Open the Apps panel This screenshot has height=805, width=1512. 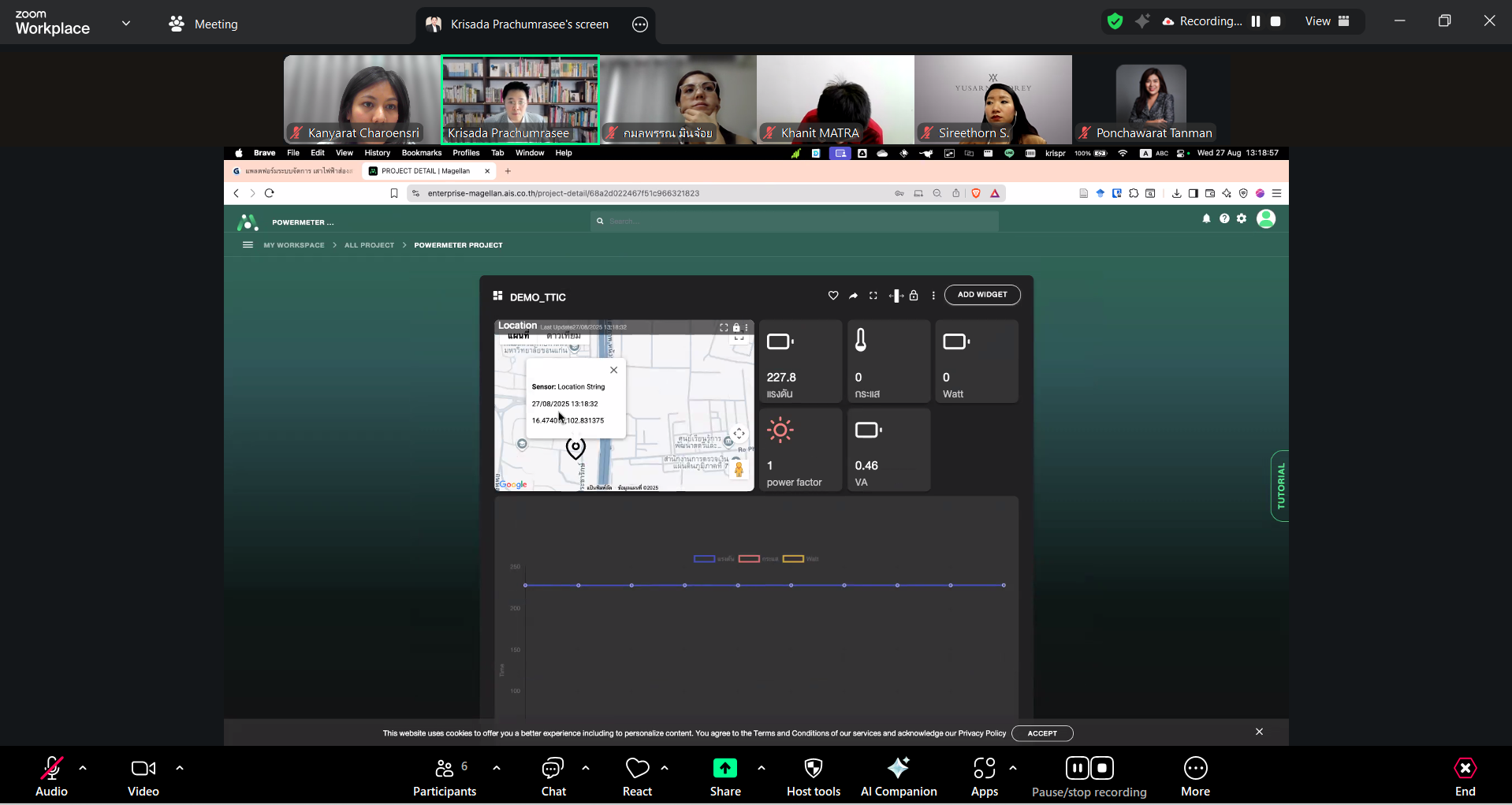[x=984, y=777]
